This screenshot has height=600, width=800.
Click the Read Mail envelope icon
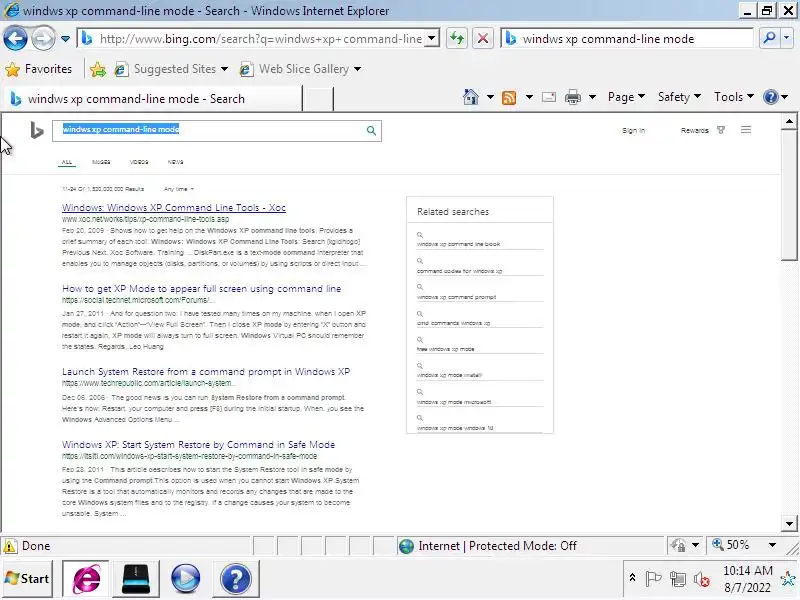pos(549,97)
